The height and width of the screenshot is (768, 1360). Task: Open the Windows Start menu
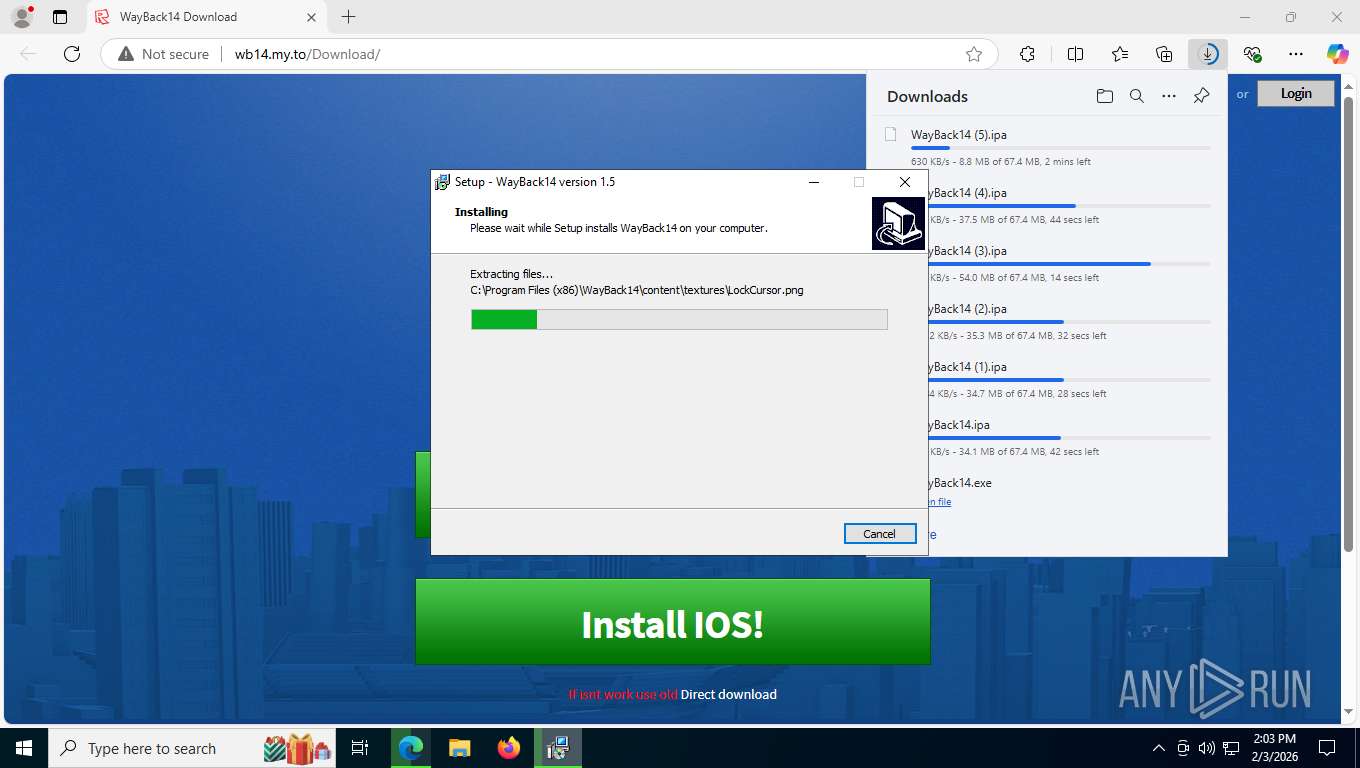coord(23,748)
